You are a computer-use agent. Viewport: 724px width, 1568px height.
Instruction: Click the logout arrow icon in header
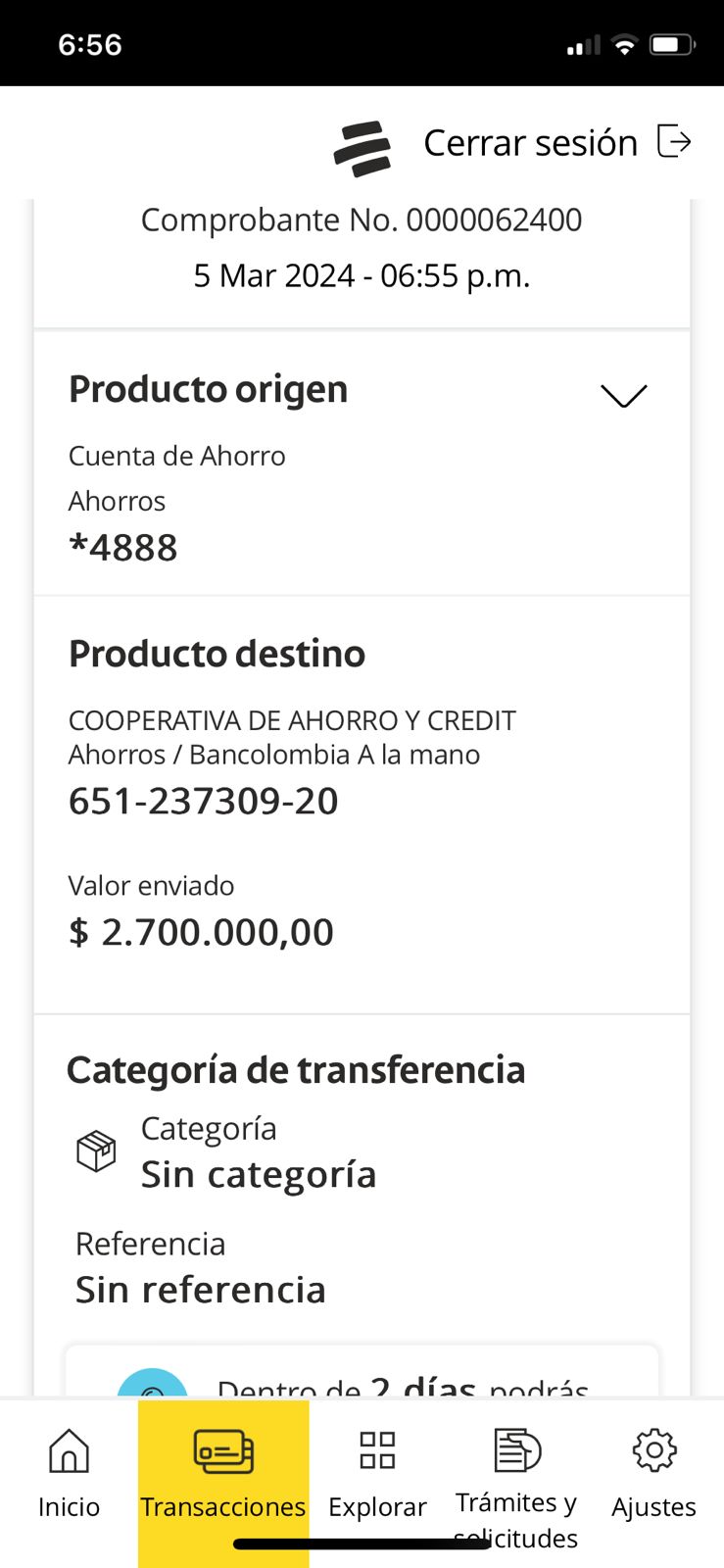(674, 141)
